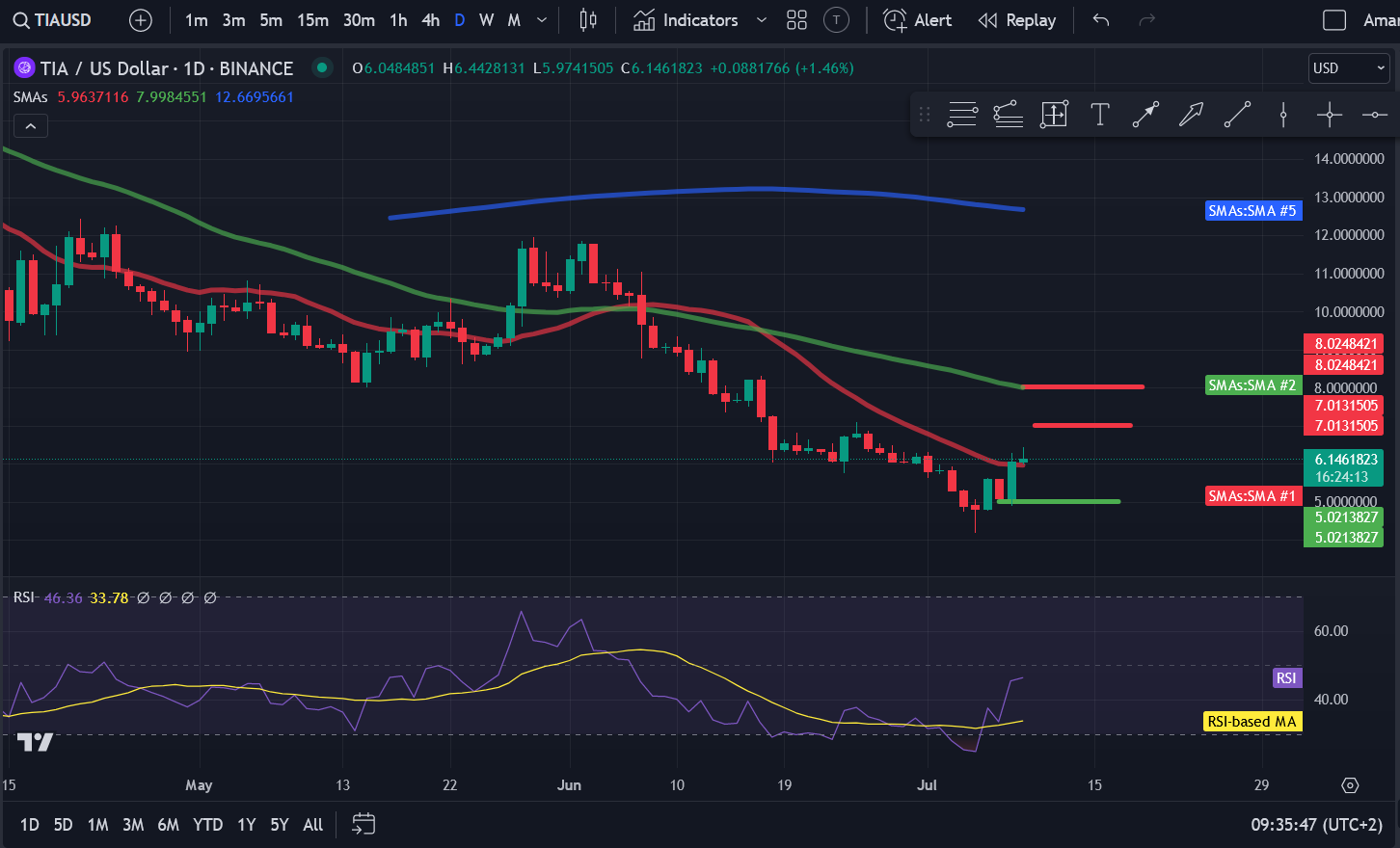Viewport: 1400px width, 848px height.
Task: Select the measure grid box tool
Action: pyautogui.click(x=1054, y=115)
